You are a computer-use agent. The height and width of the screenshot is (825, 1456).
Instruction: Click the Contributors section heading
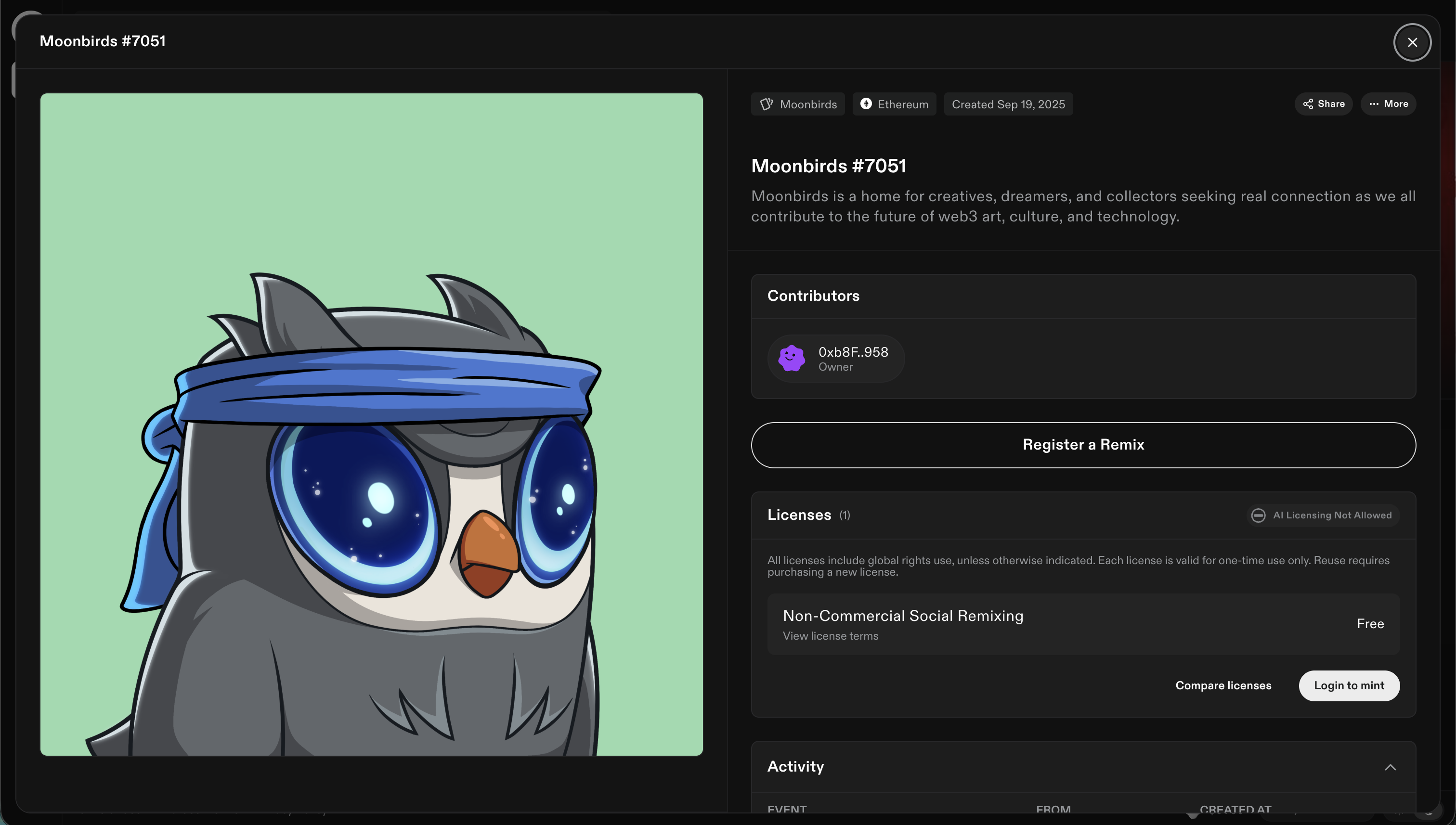813,296
